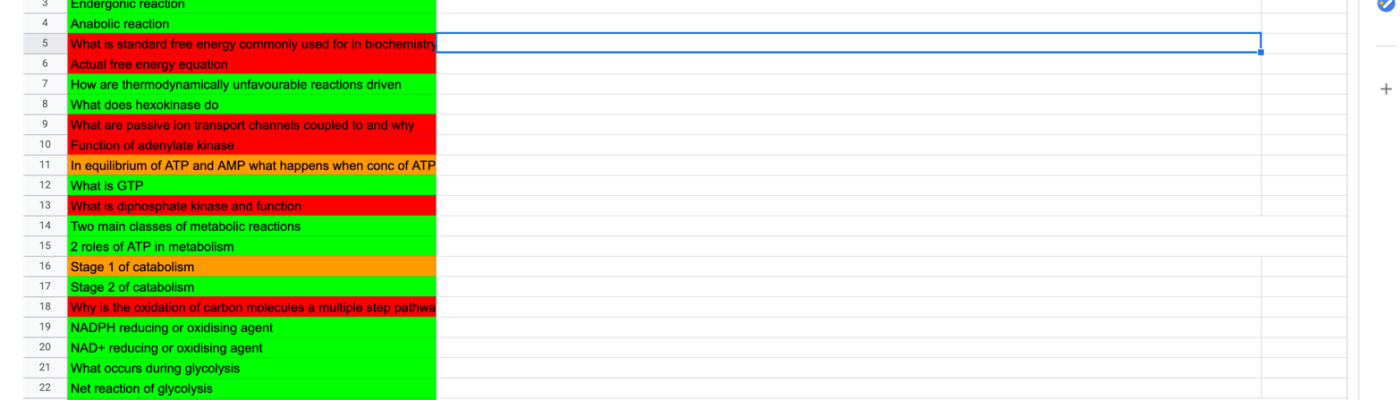Click the empty answer cell beside 'Stage 2 of catabolism'
This screenshot has height=400, width=1400.
click(849, 287)
